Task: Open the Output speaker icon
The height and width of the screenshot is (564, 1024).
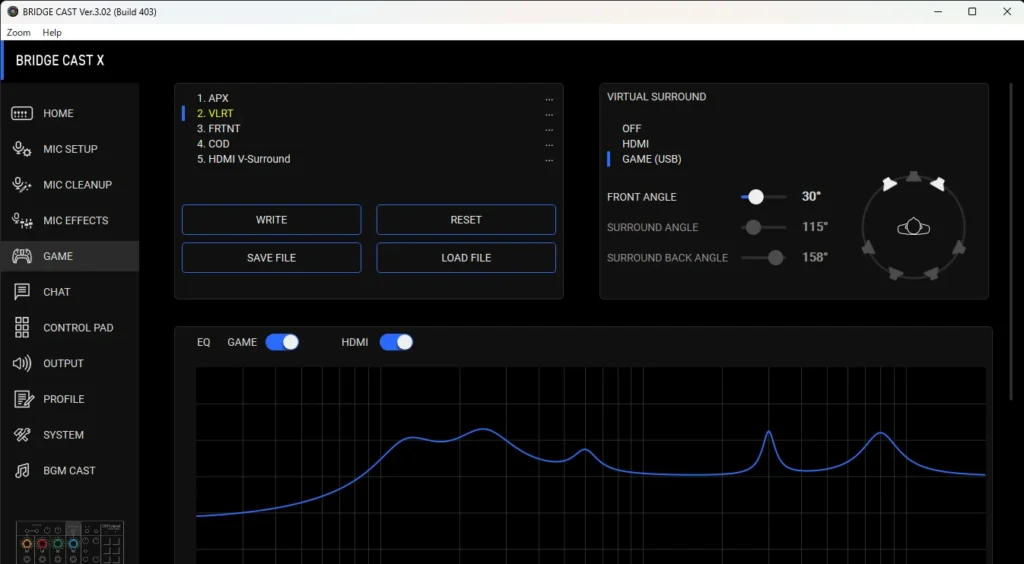Action: (22, 364)
